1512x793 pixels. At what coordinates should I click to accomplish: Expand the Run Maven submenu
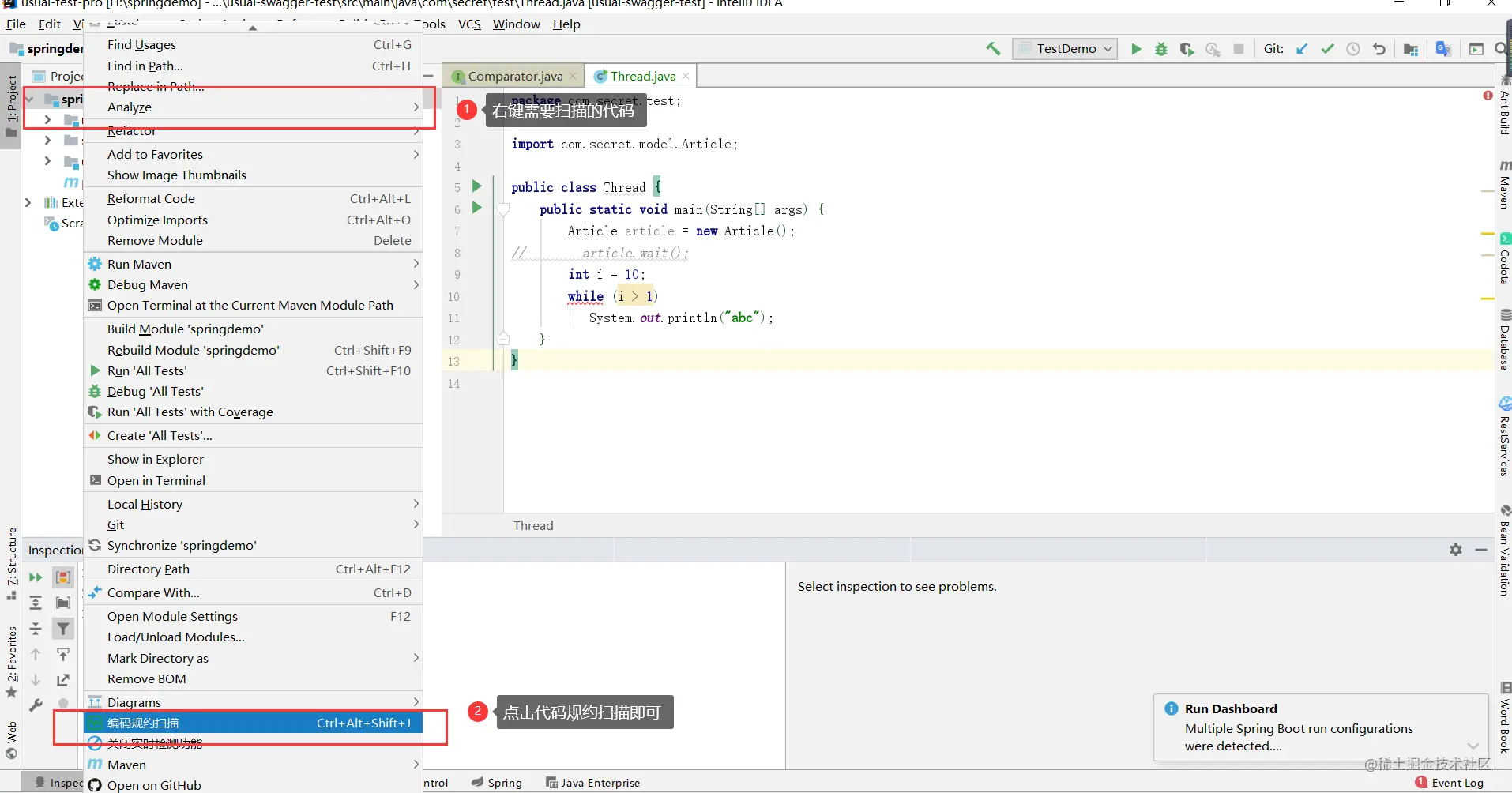coord(253,264)
